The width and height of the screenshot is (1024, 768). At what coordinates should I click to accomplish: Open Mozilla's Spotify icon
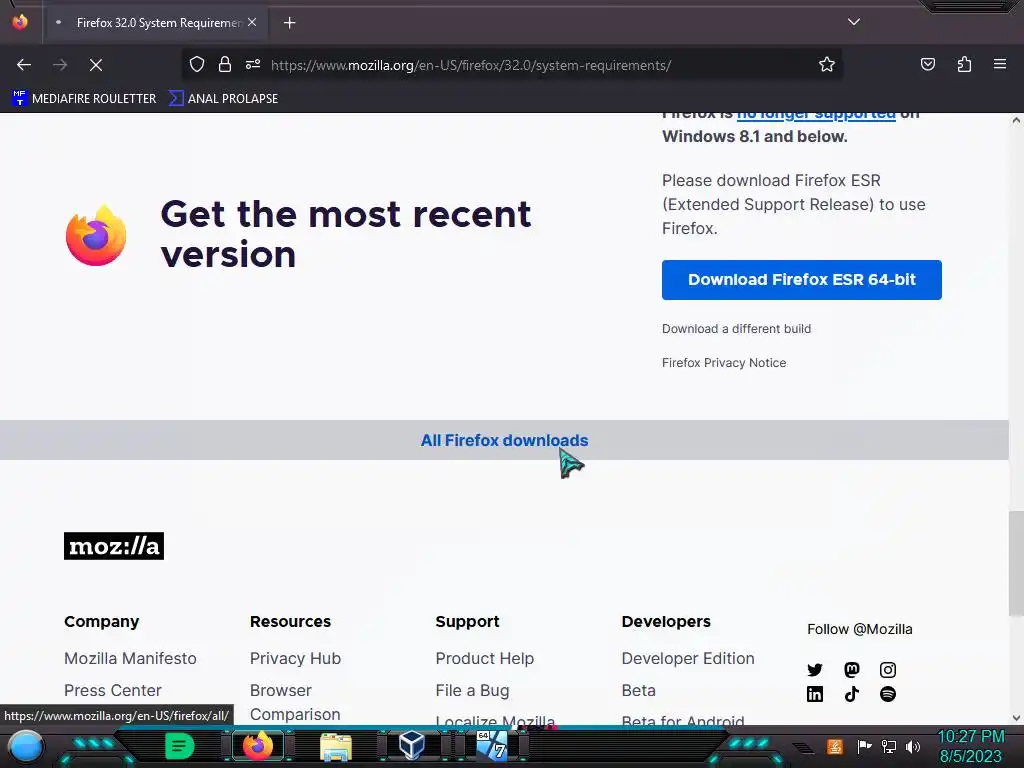tap(888, 694)
